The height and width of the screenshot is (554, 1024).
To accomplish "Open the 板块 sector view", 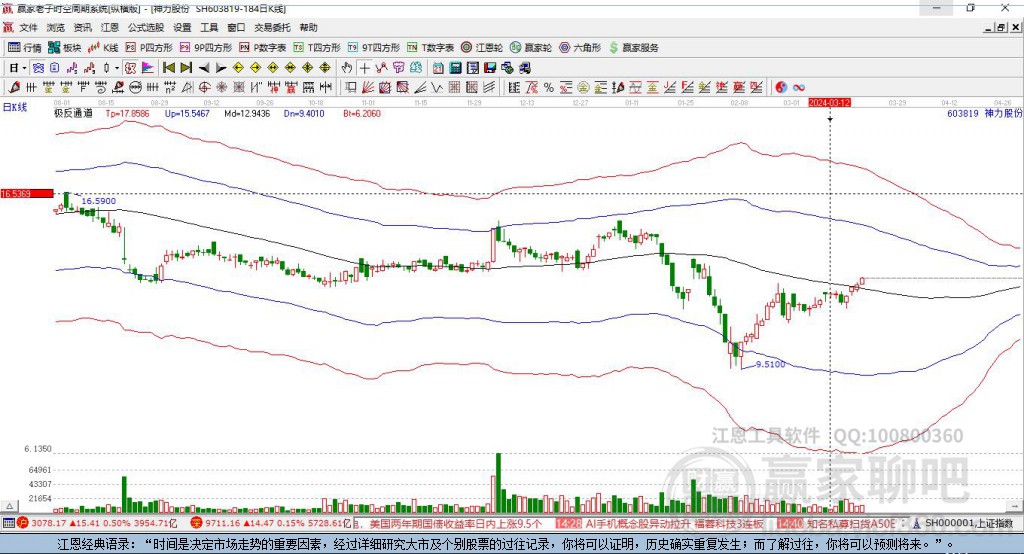I will (x=64, y=48).
